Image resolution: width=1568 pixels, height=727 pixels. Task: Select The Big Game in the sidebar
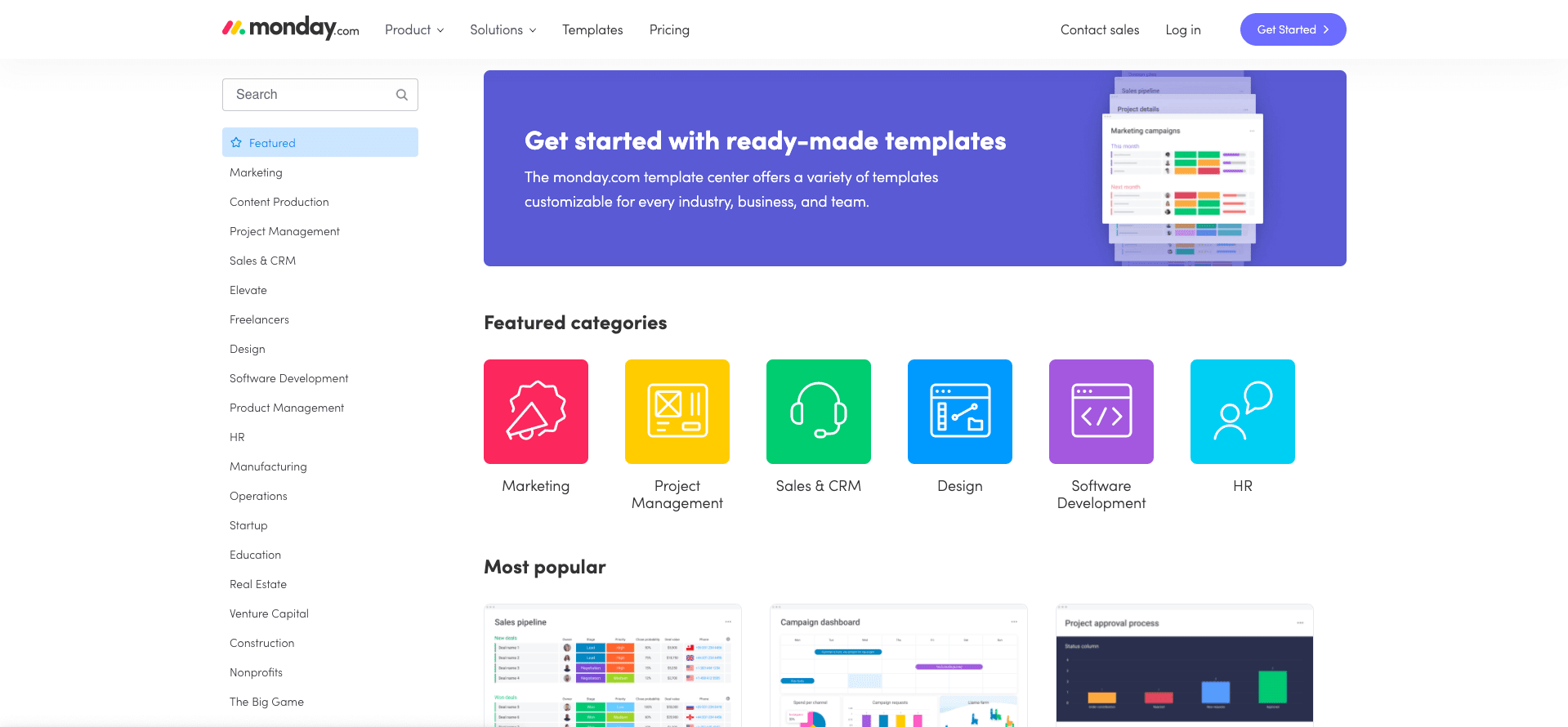tap(266, 702)
